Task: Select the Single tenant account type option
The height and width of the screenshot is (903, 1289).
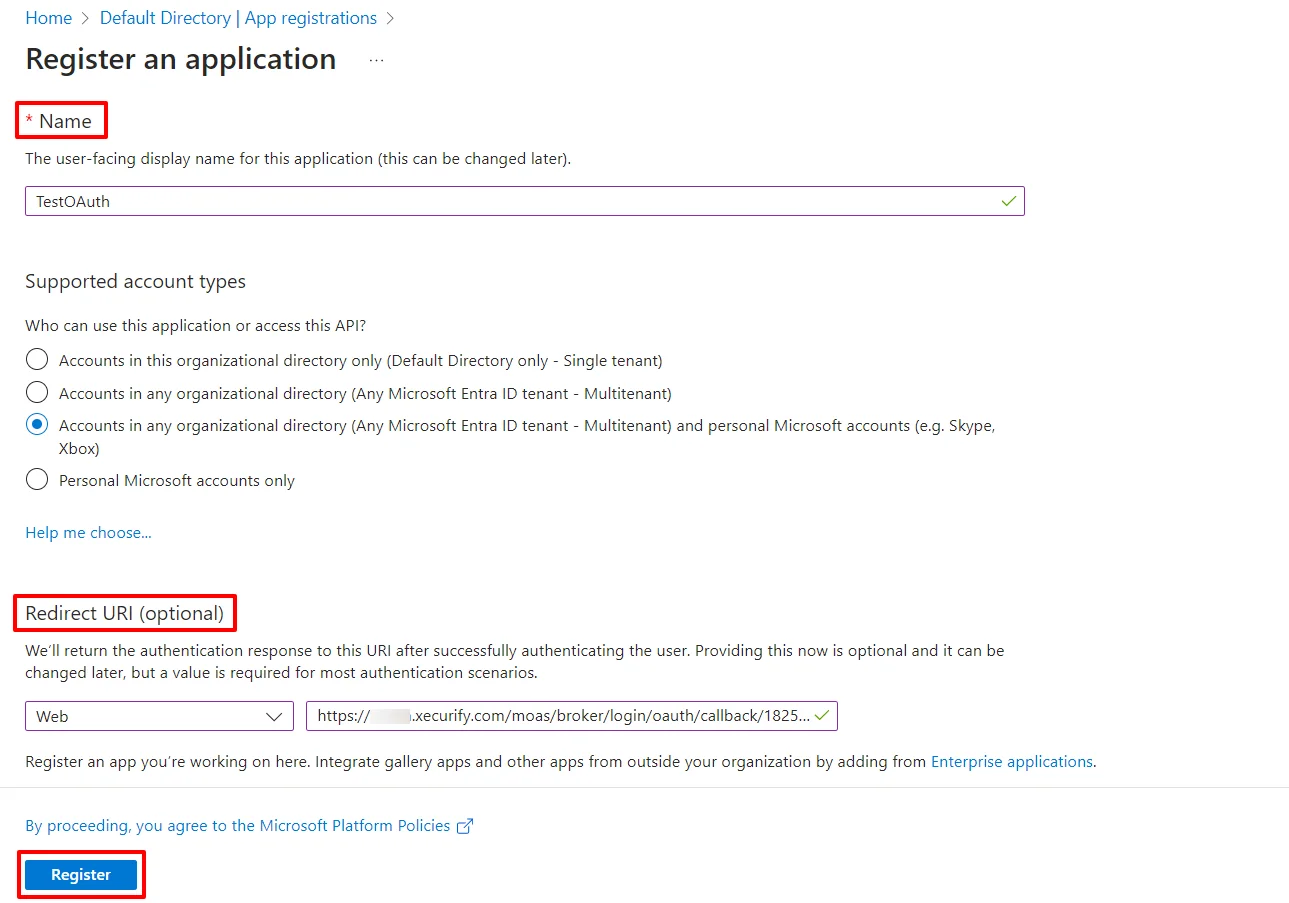Action: (x=37, y=358)
